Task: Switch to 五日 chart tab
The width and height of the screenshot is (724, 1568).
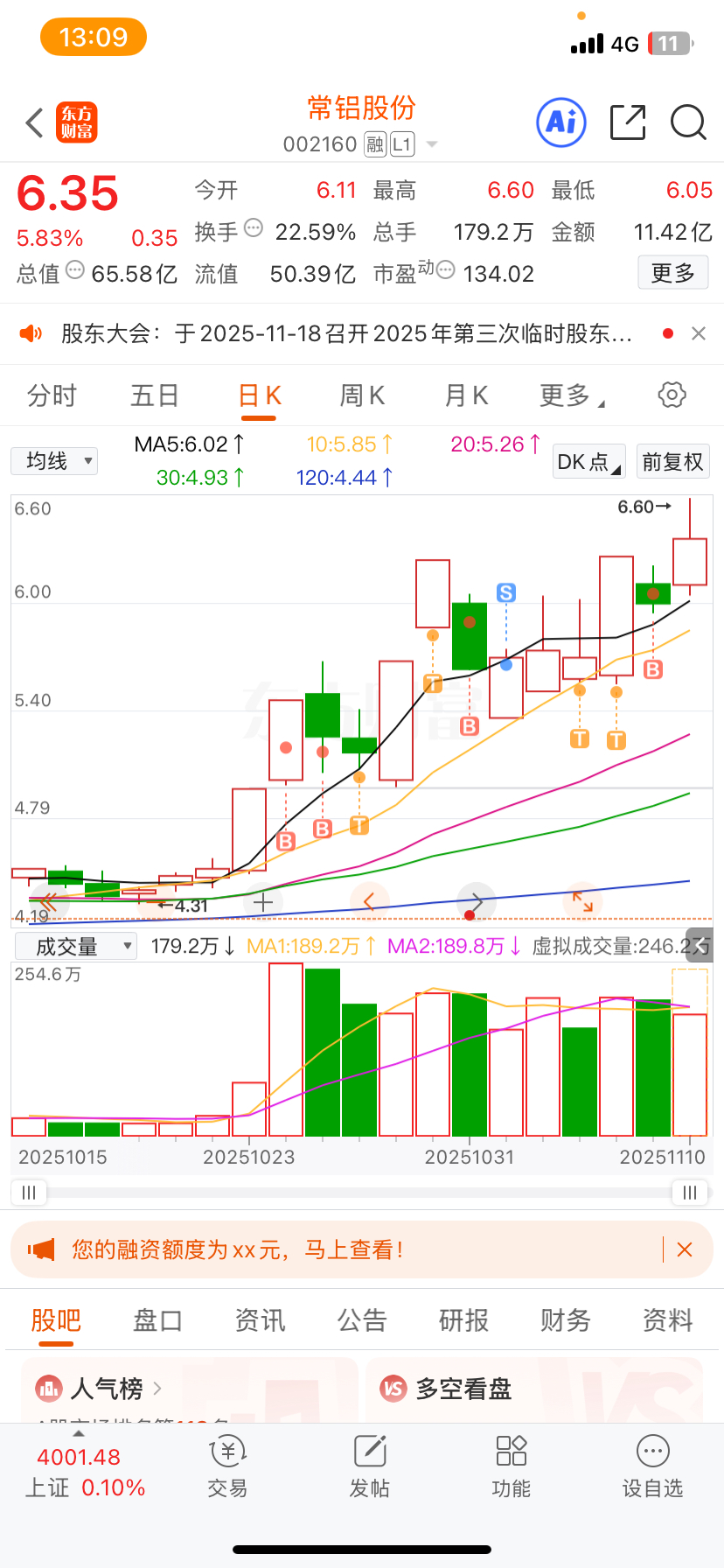Action: pyautogui.click(x=155, y=395)
